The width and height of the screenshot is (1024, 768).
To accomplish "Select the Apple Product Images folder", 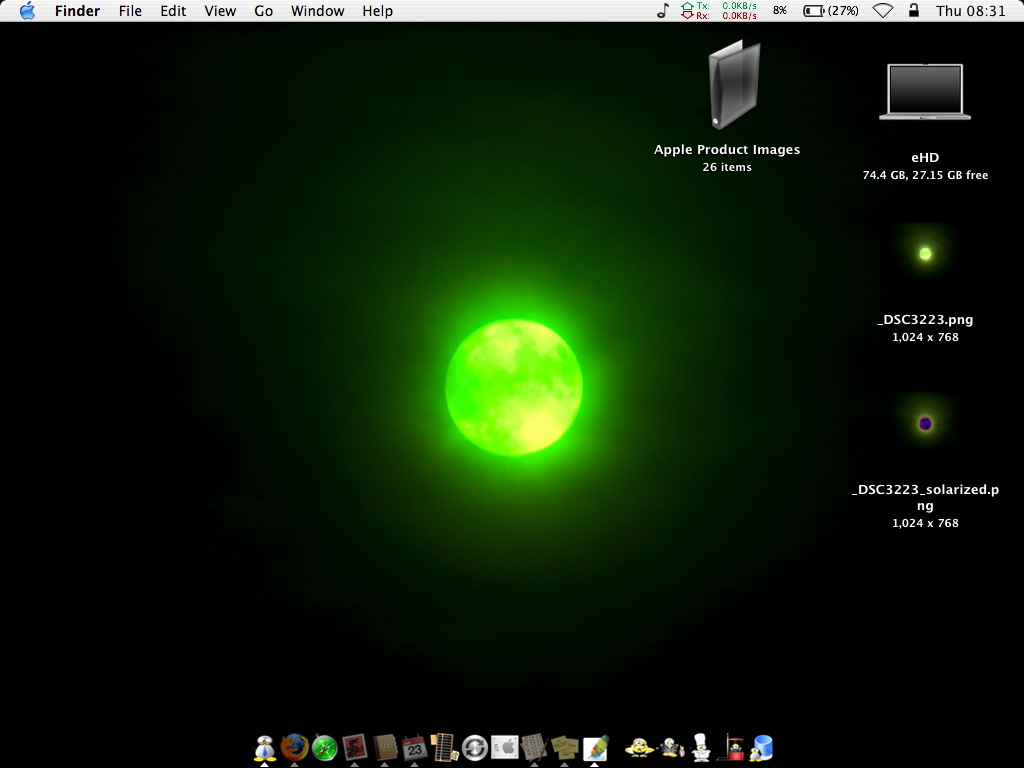I will point(733,86).
